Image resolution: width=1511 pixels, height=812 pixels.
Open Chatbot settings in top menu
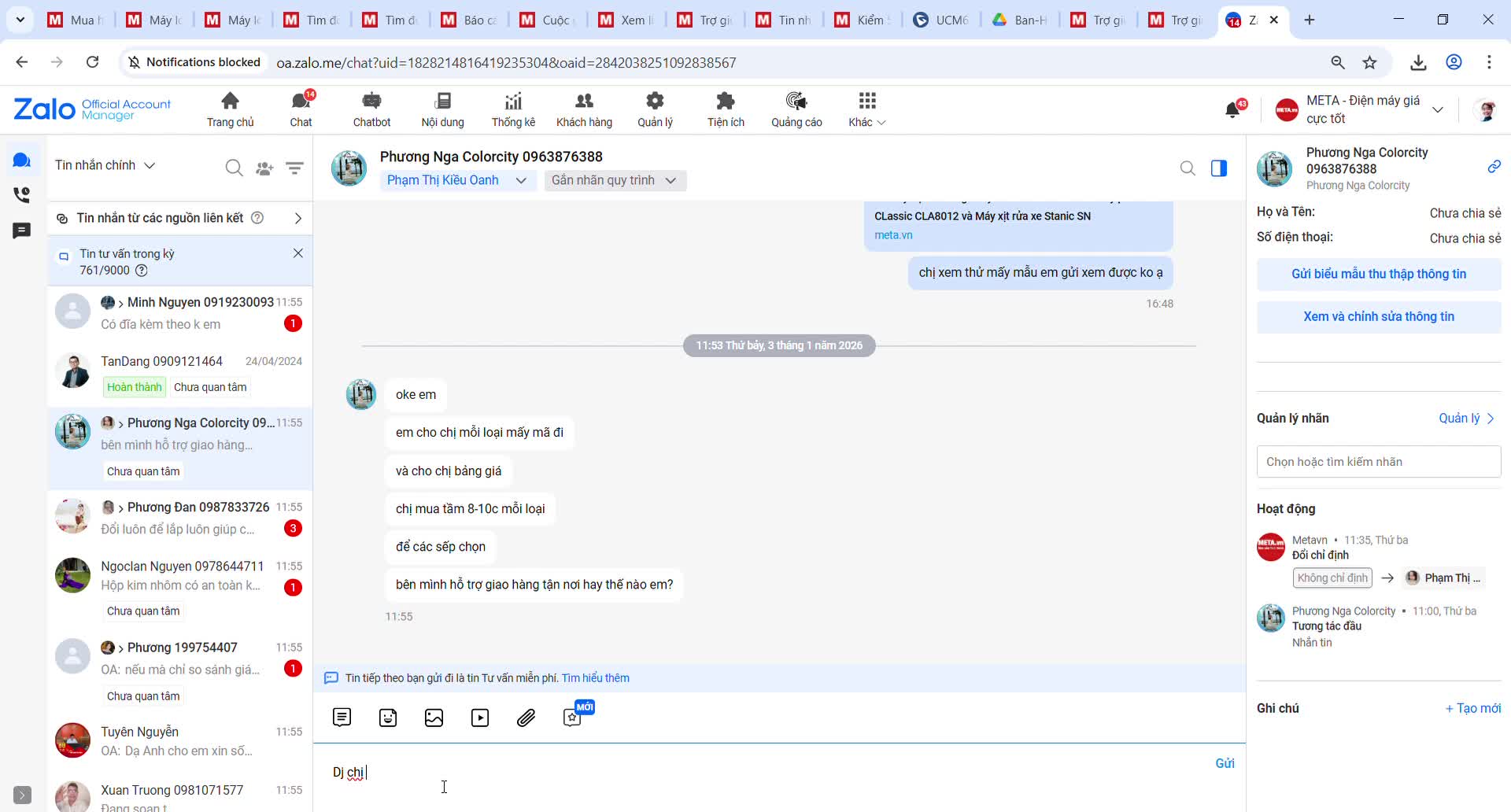[371, 109]
